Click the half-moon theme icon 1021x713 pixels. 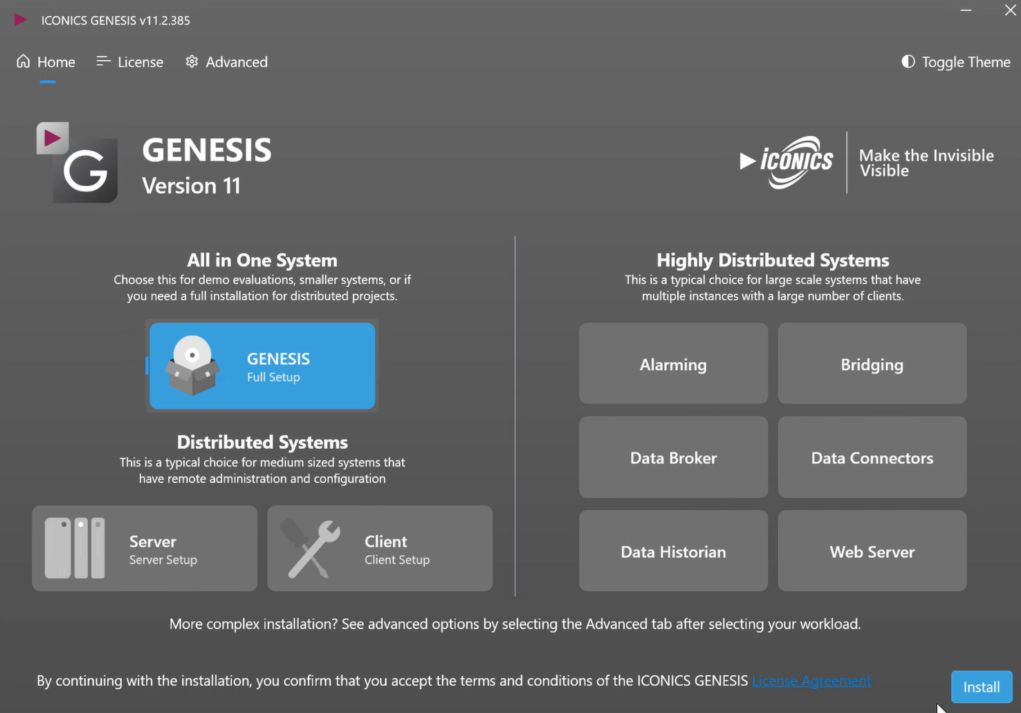pyautogui.click(x=908, y=61)
